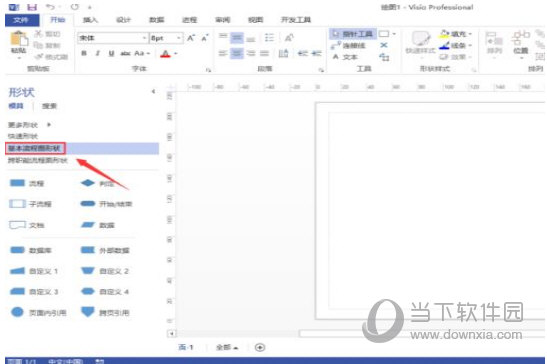The width and height of the screenshot is (547, 364).
Task: Pick the Custom 3 shape (自定义 3)
Action: 33,291
